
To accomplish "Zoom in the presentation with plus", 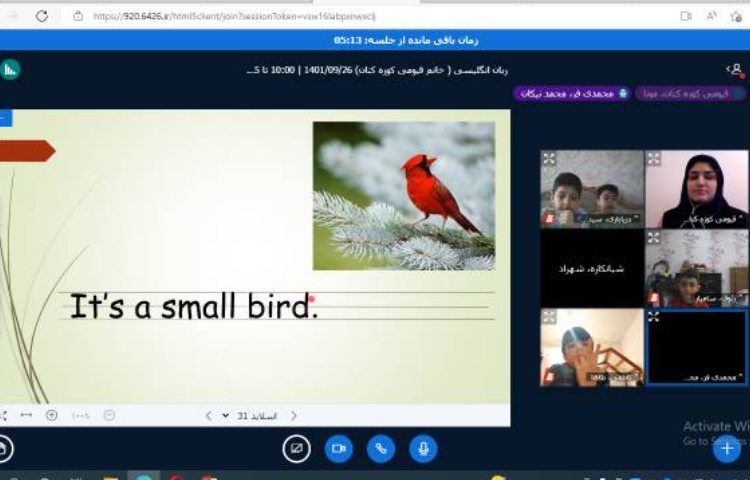I will pos(52,415).
